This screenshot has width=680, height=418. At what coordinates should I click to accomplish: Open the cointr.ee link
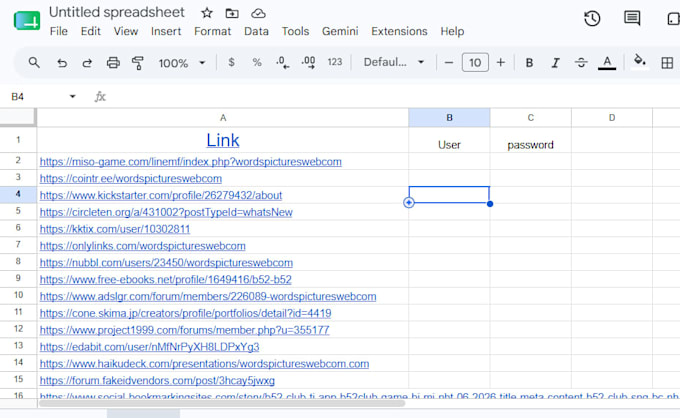click(x=131, y=179)
